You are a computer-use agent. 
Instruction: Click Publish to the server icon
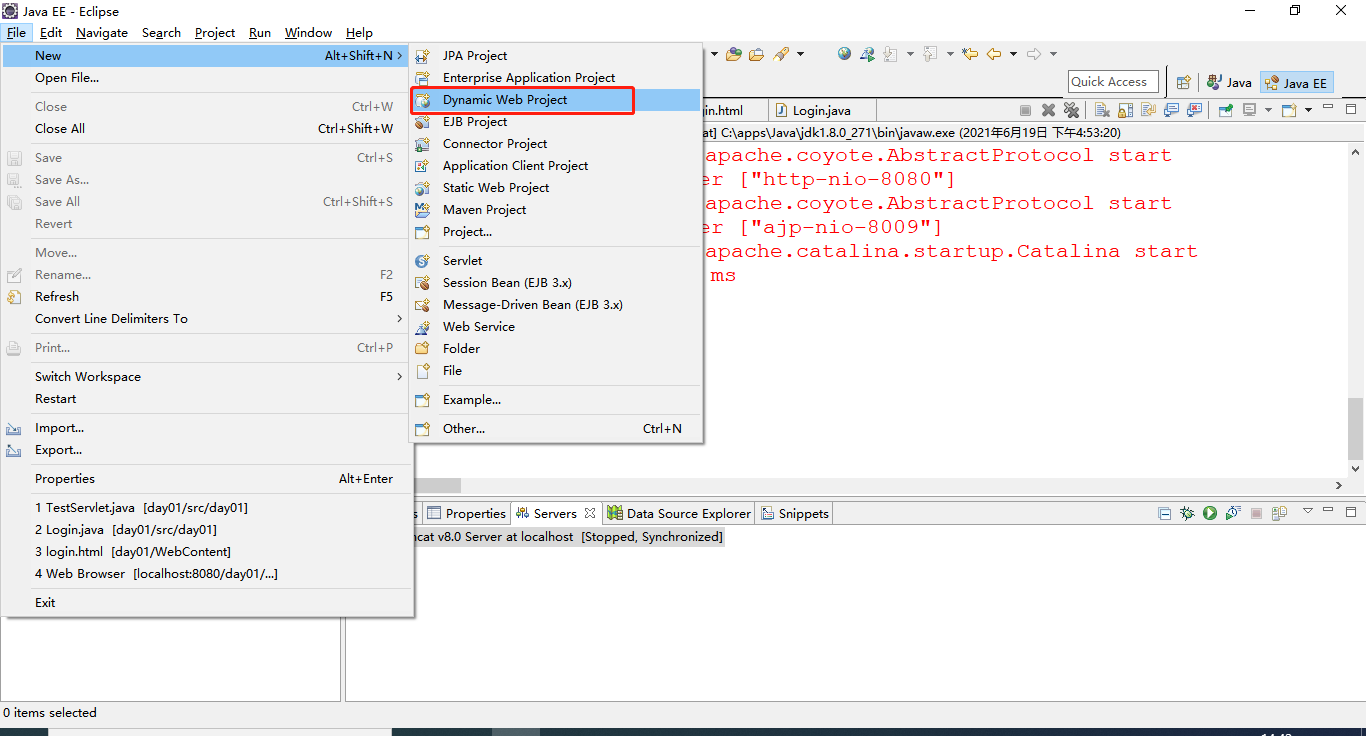[1280, 513]
